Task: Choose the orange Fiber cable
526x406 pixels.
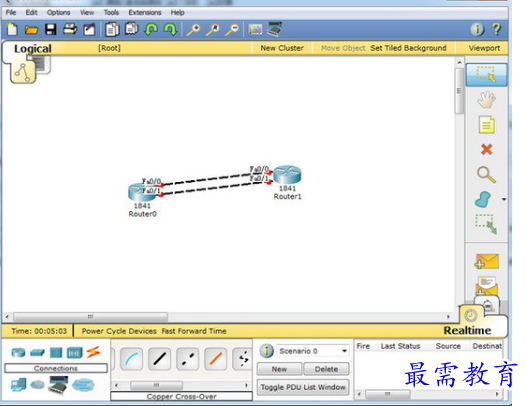Action: [216, 359]
